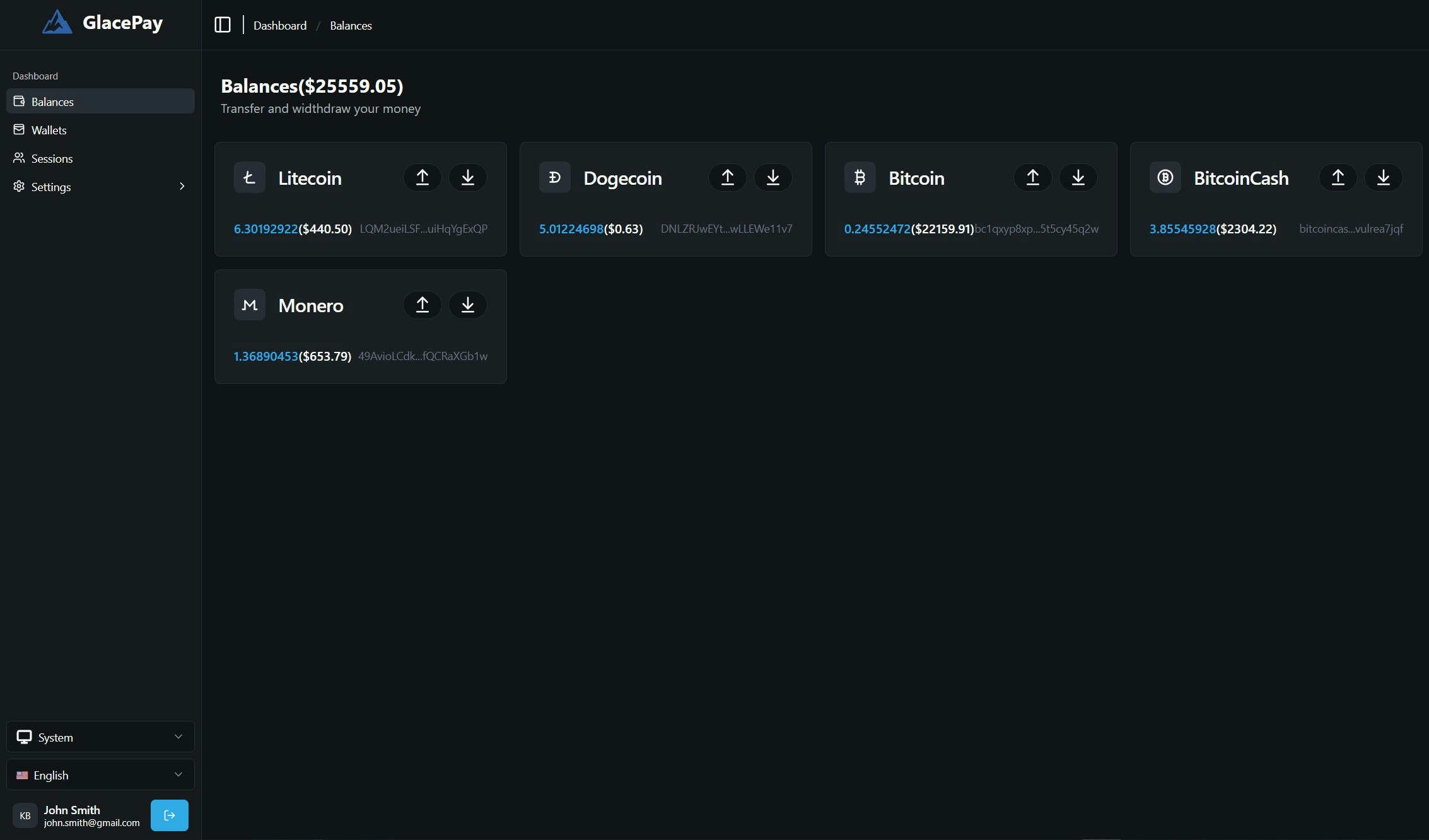Click the Bitcoin currency icon
The width and height of the screenshot is (1429, 840).
pyautogui.click(x=860, y=177)
